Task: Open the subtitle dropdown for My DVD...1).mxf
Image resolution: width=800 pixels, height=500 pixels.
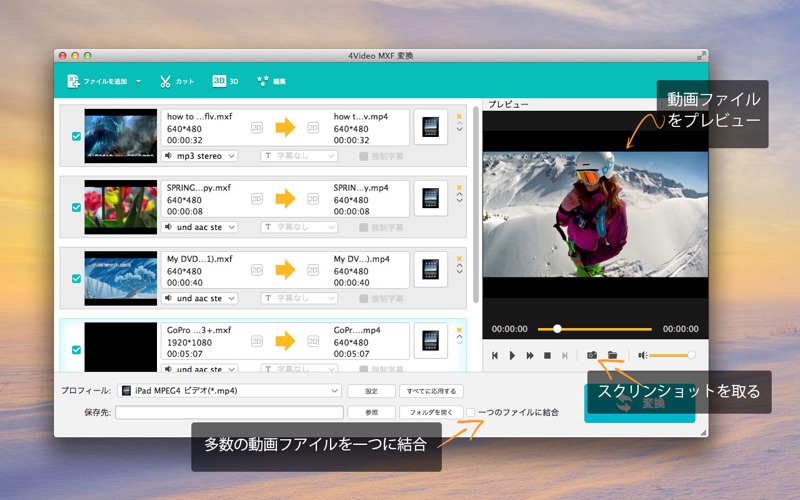Action: [299, 298]
